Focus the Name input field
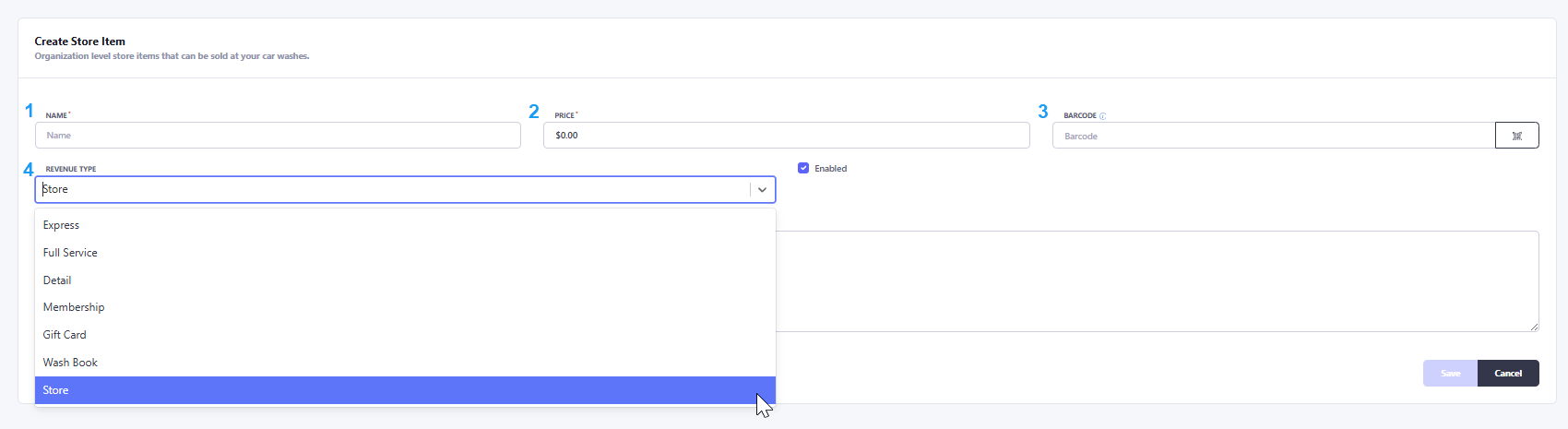1568x429 pixels. 278,136
